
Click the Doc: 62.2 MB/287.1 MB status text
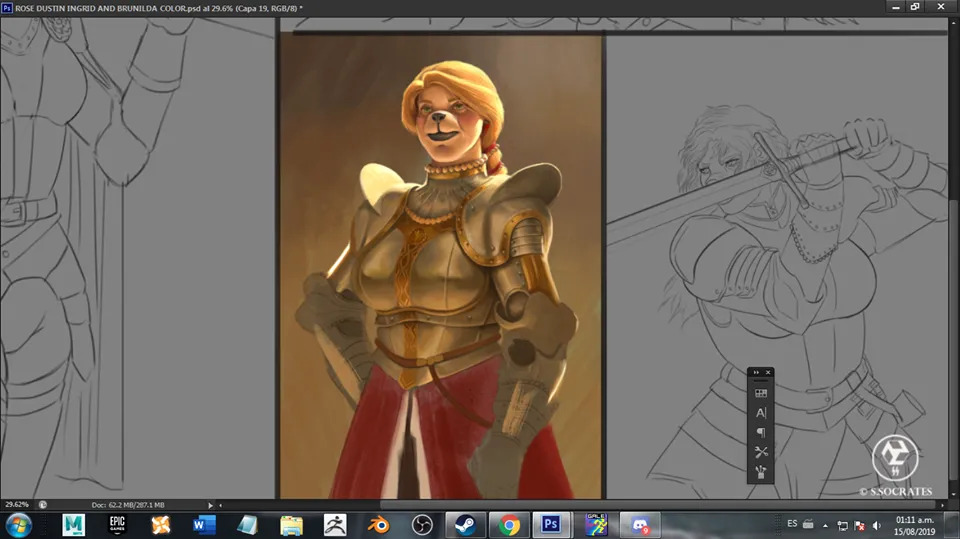[128, 505]
